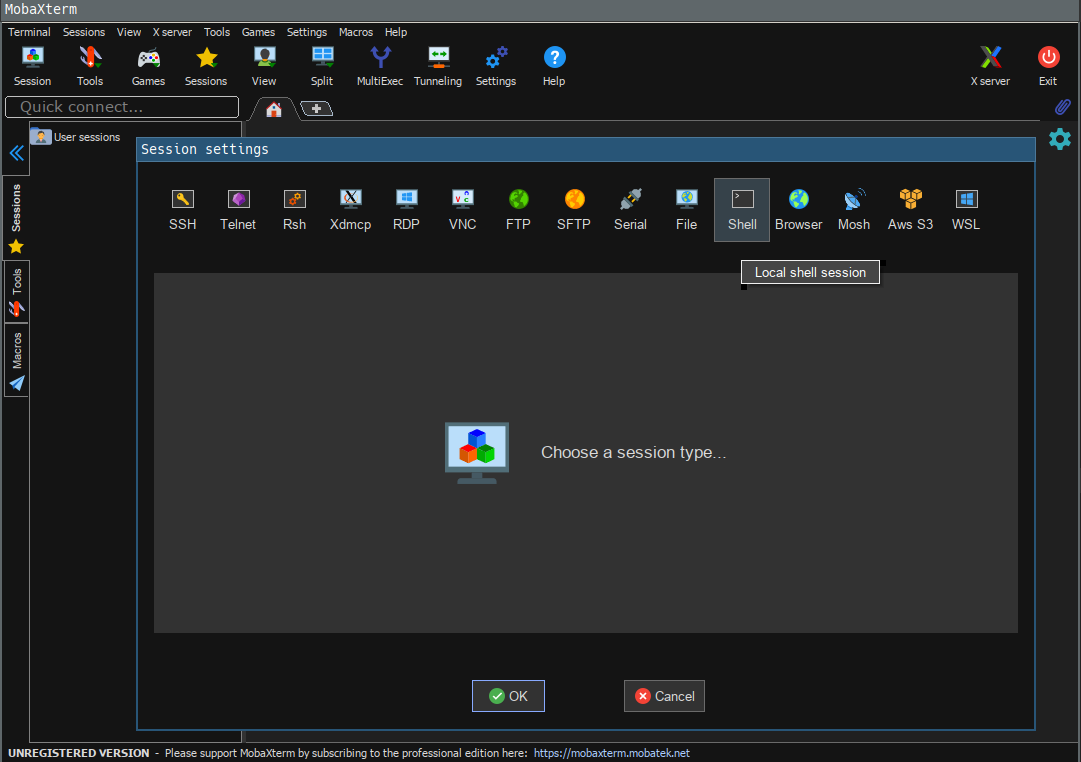
Task: Choose the Serial session type
Action: [630, 210]
